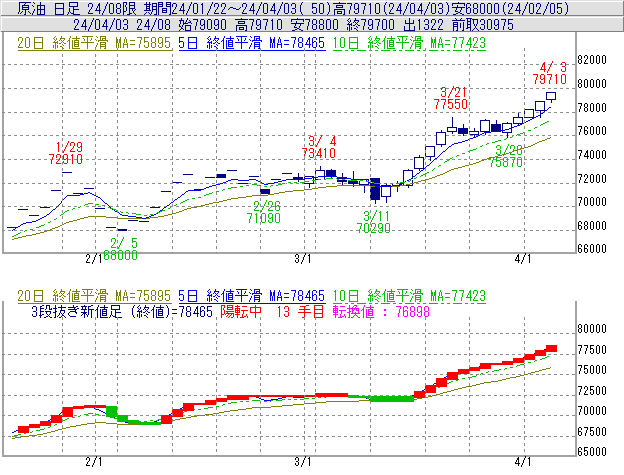Click the 2/5 68000 low label
This screenshot has width=624, height=475.
[120, 249]
